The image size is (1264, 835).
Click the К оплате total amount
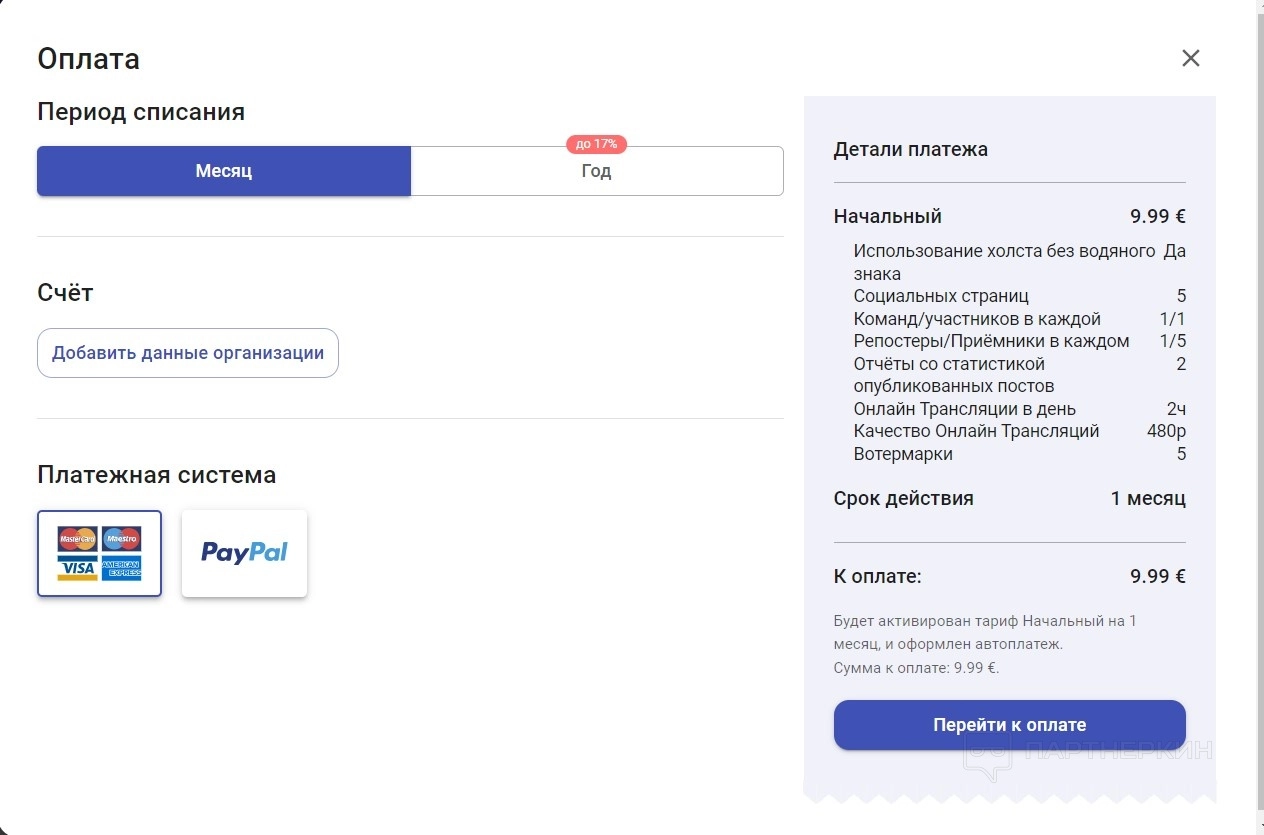pos(1157,576)
